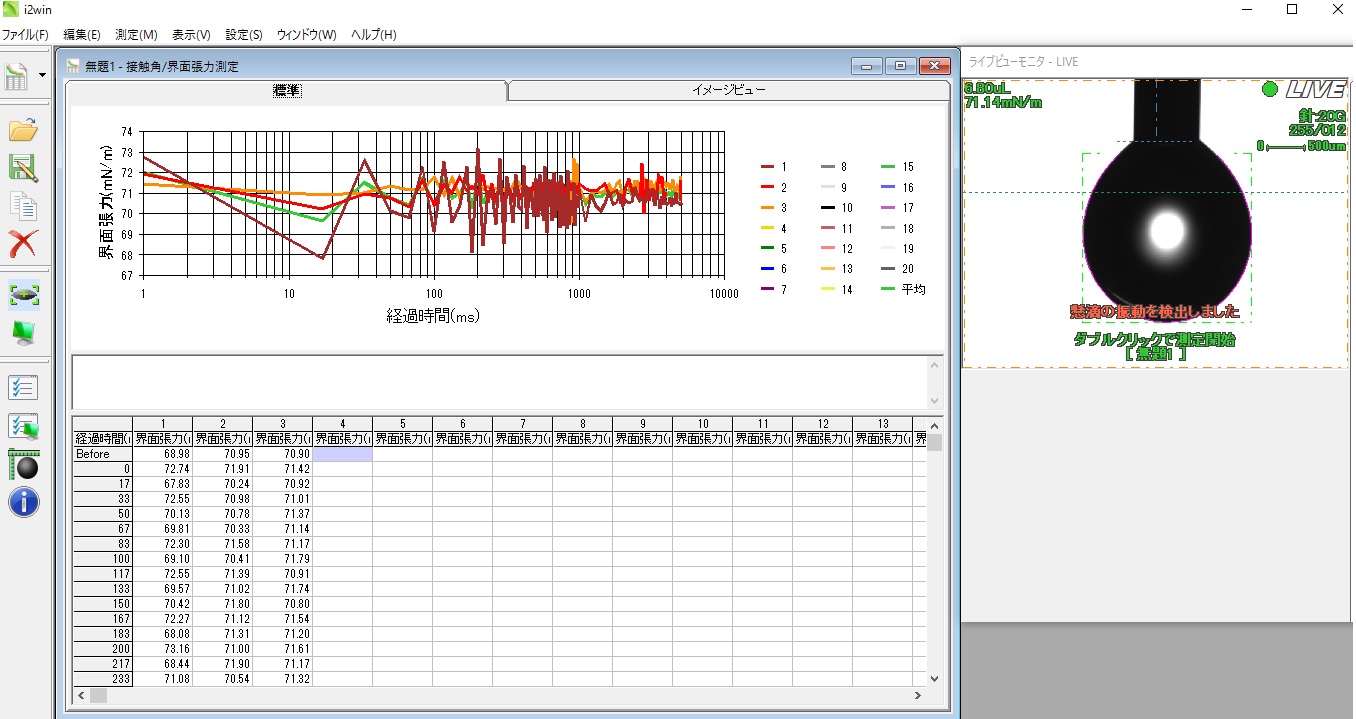This screenshot has height=719, width=1356.
Task: Click the copy documents icon
Action: coord(23,206)
